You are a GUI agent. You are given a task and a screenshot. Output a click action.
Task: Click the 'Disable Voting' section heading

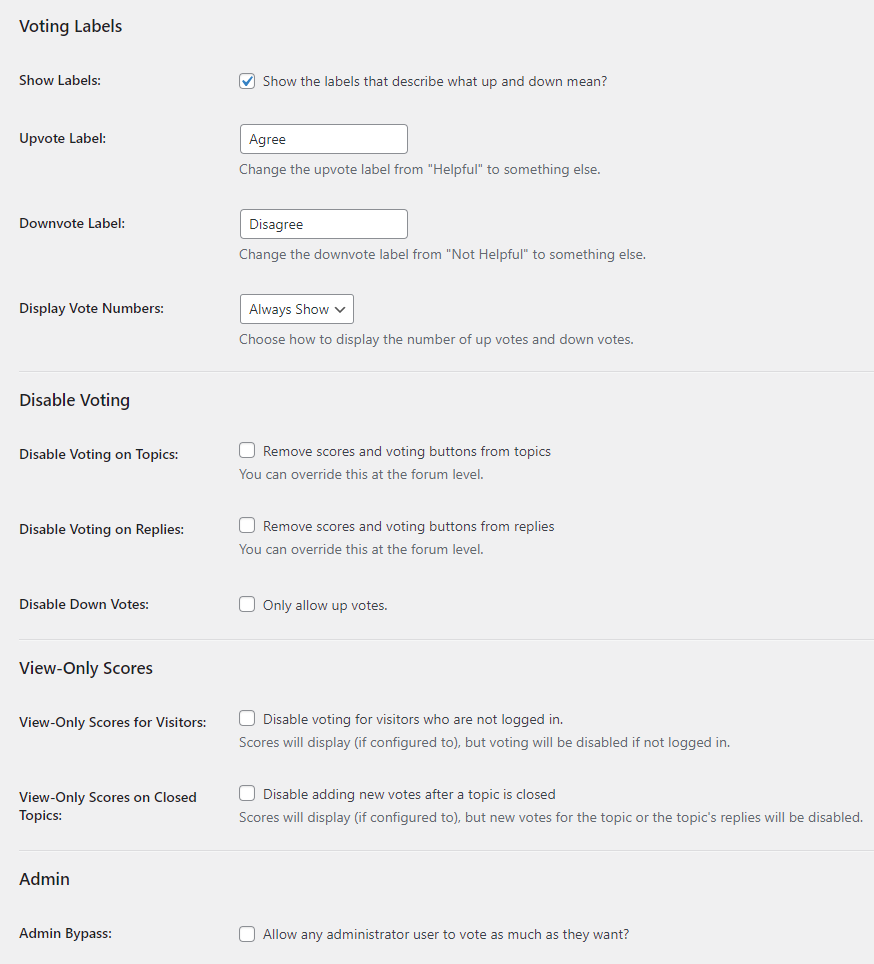coord(74,400)
